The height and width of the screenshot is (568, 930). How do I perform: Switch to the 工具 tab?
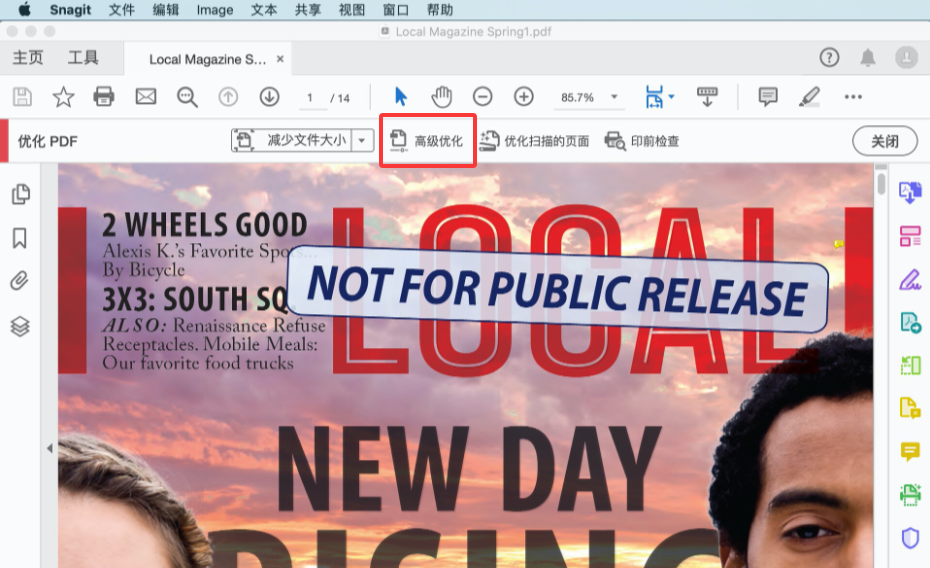coord(83,58)
